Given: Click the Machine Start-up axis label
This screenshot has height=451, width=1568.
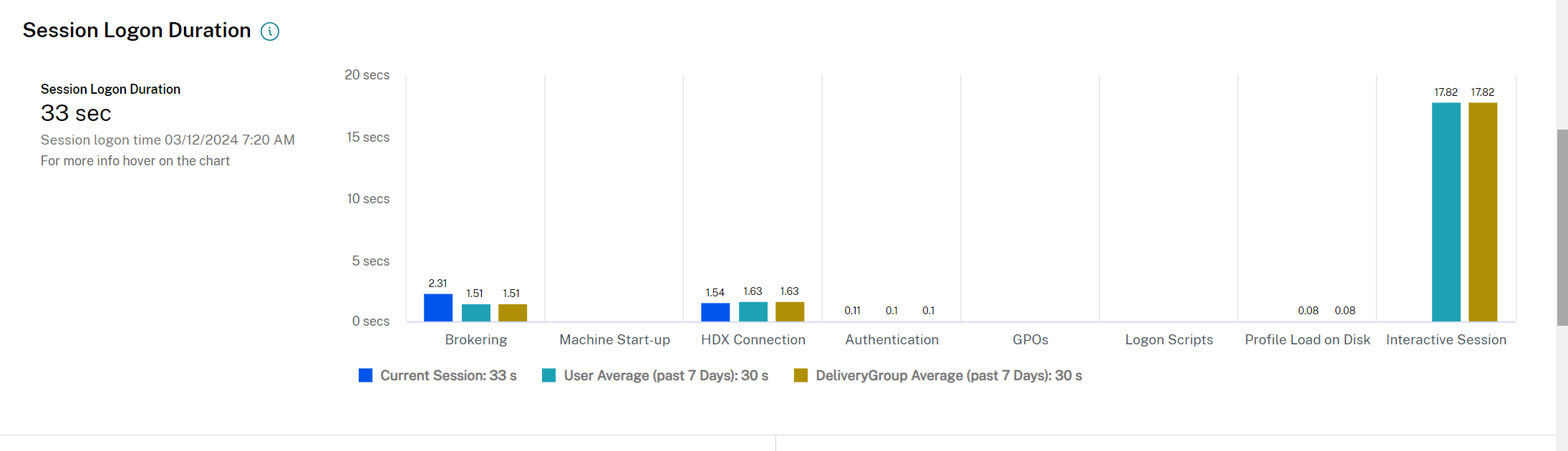Looking at the screenshot, I should (614, 339).
